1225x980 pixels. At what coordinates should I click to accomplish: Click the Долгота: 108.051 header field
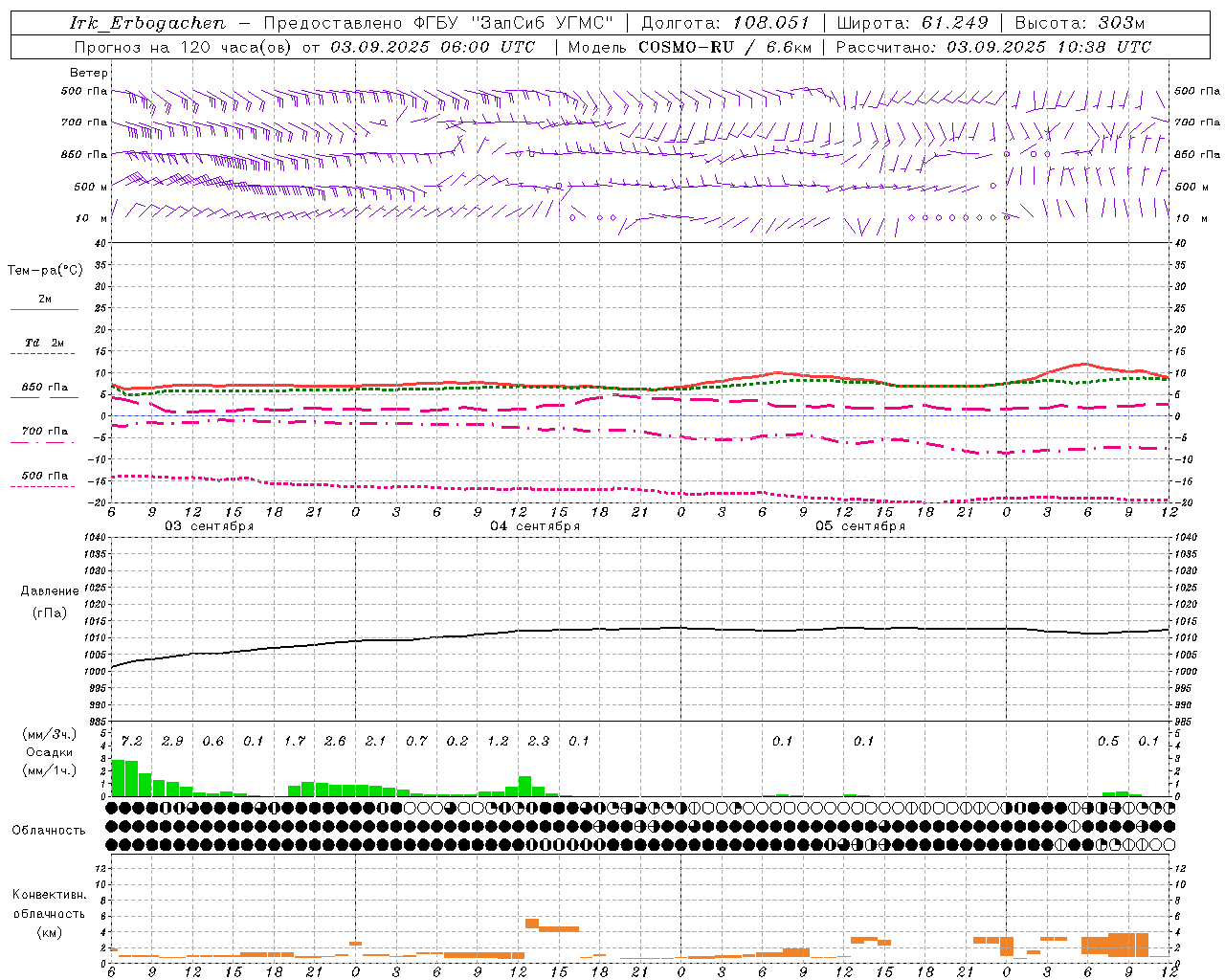tap(725, 23)
